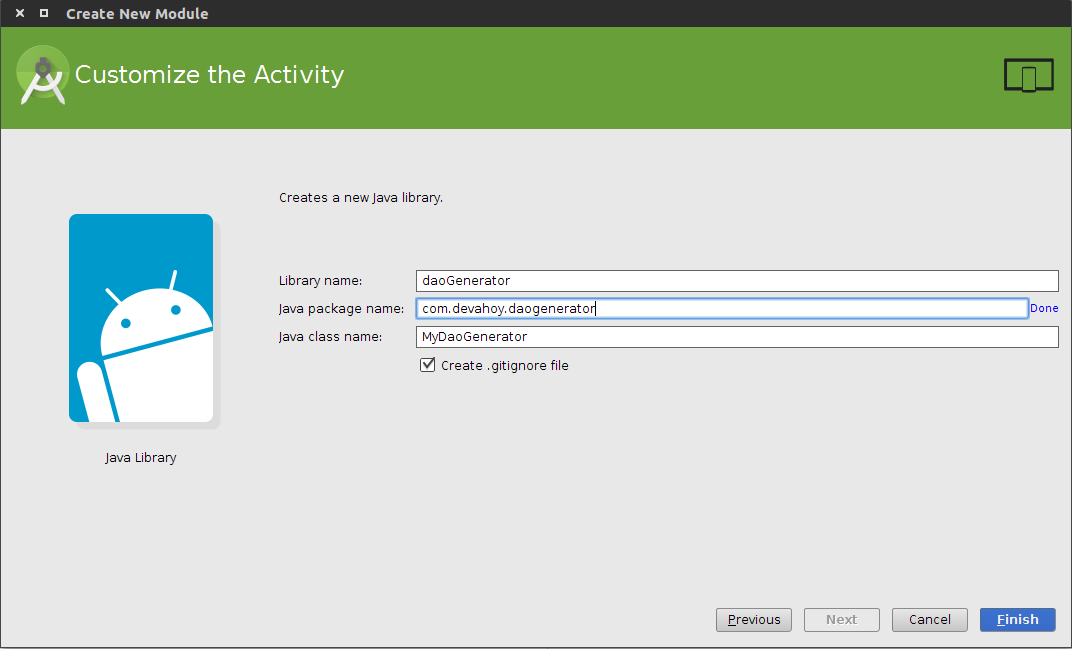
Task: Select the Java Library thumbnail image
Action: (142, 318)
